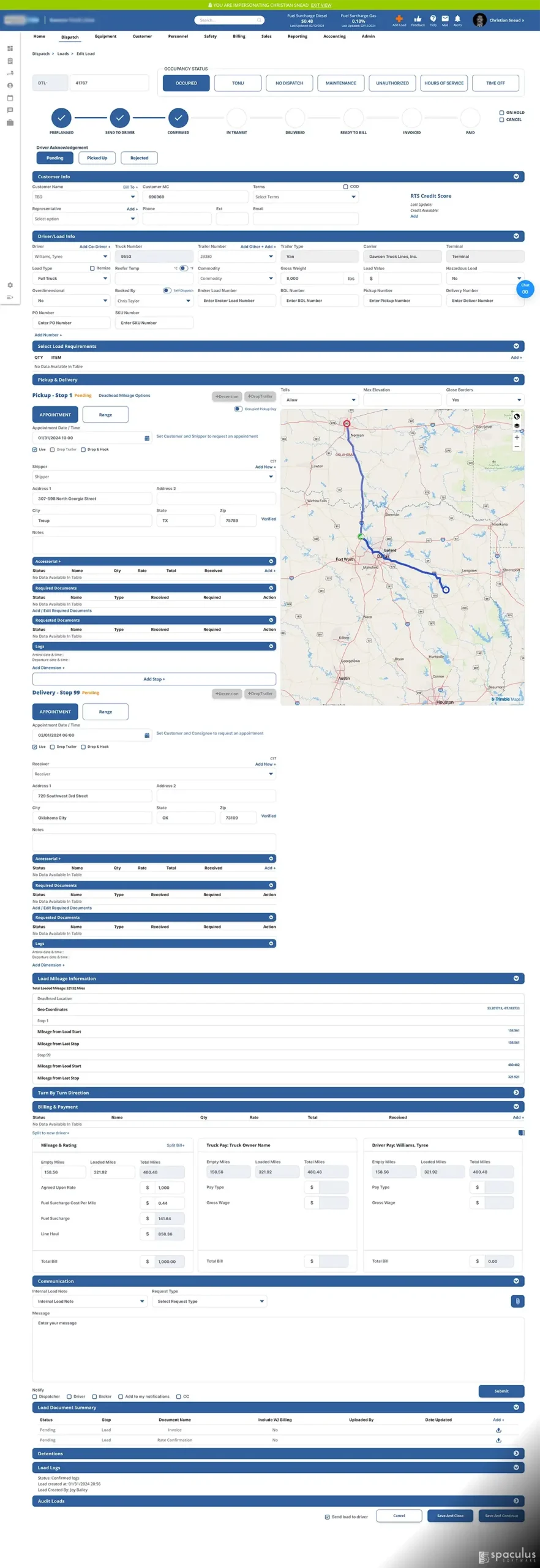Click the Add Stop + button
This screenshot has height=1568, width=540.
click(x=154, y=679)
